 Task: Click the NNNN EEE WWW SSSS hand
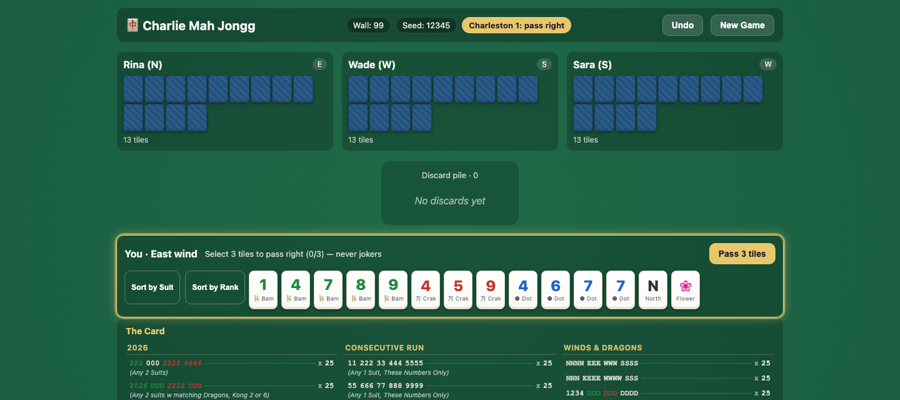tap(602, 363)
